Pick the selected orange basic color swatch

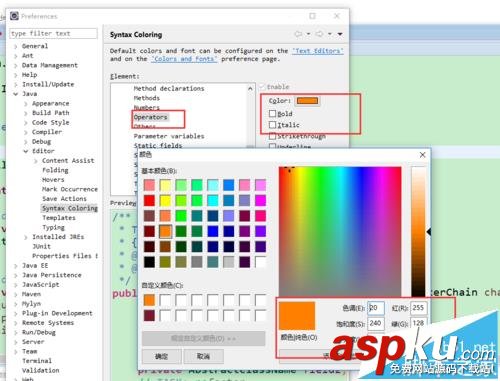tap(165, 231)
